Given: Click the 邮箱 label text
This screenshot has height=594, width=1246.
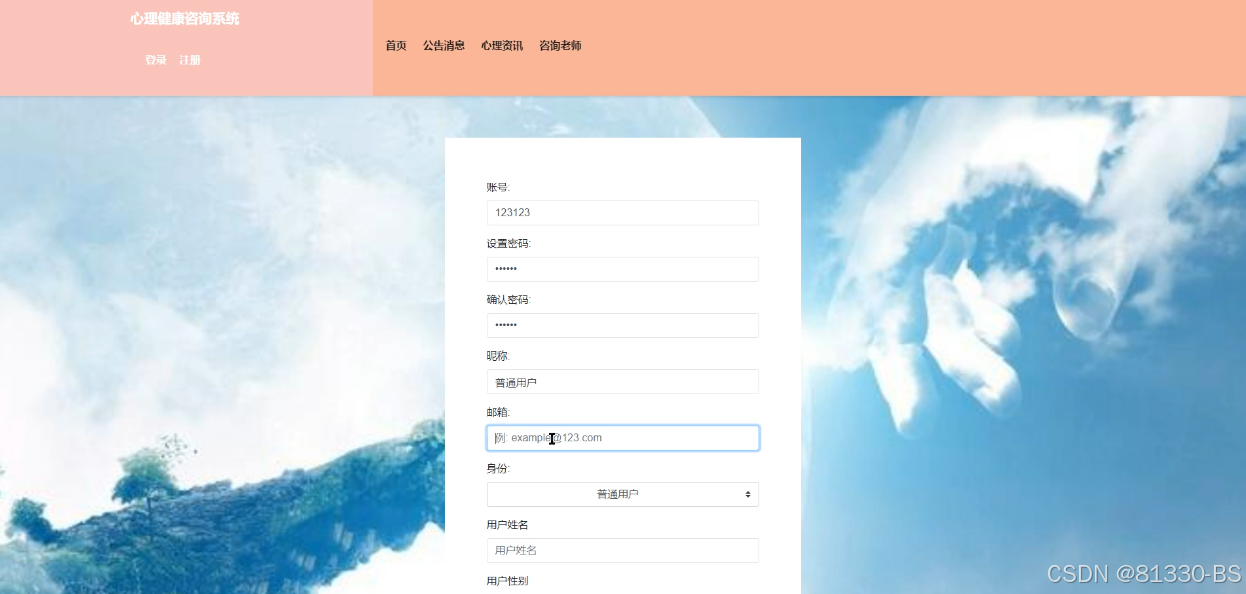Looking at the screenshot, I should pos(498,412).
